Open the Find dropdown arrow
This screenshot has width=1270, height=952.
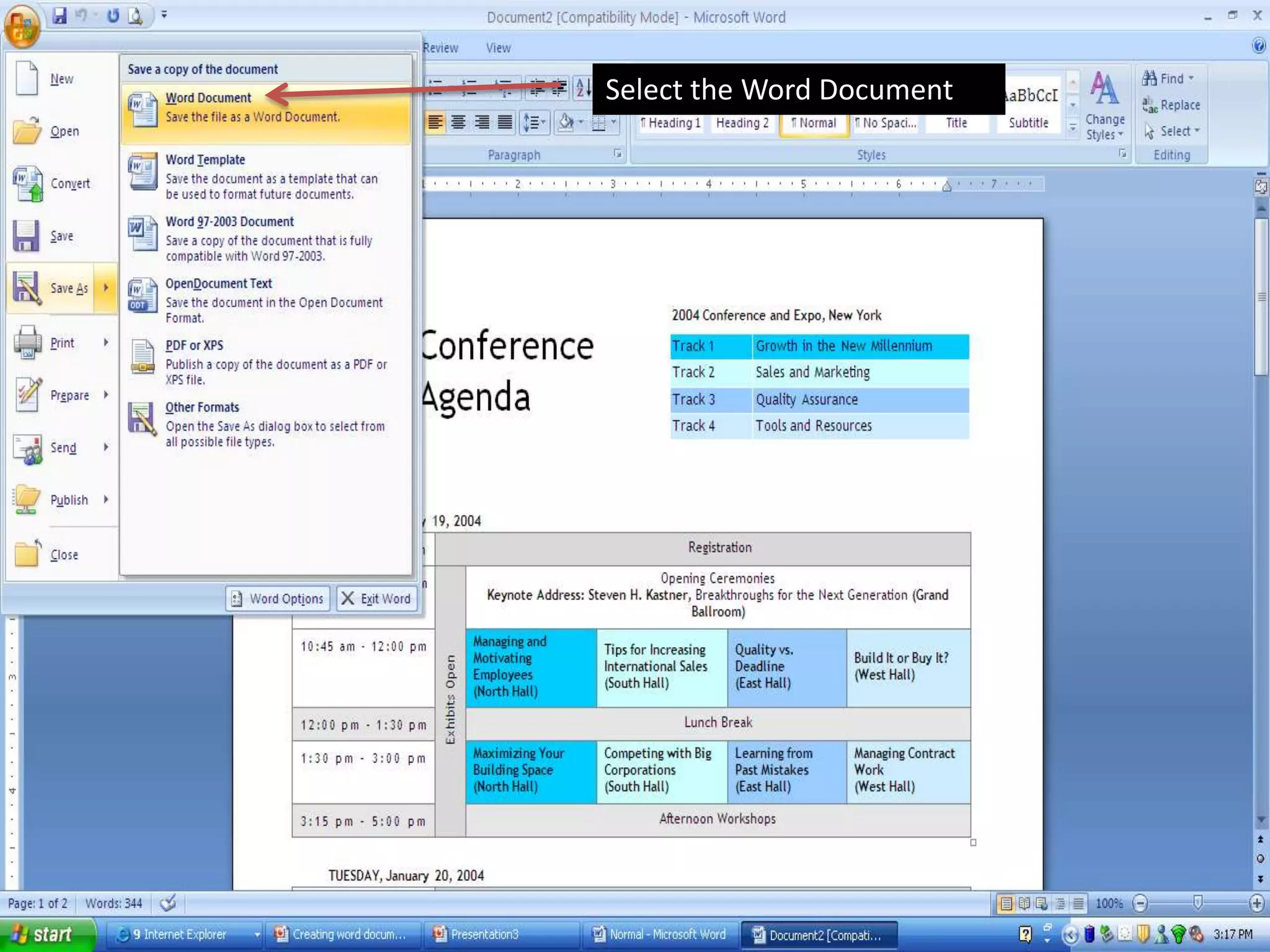coord(1191,78)
